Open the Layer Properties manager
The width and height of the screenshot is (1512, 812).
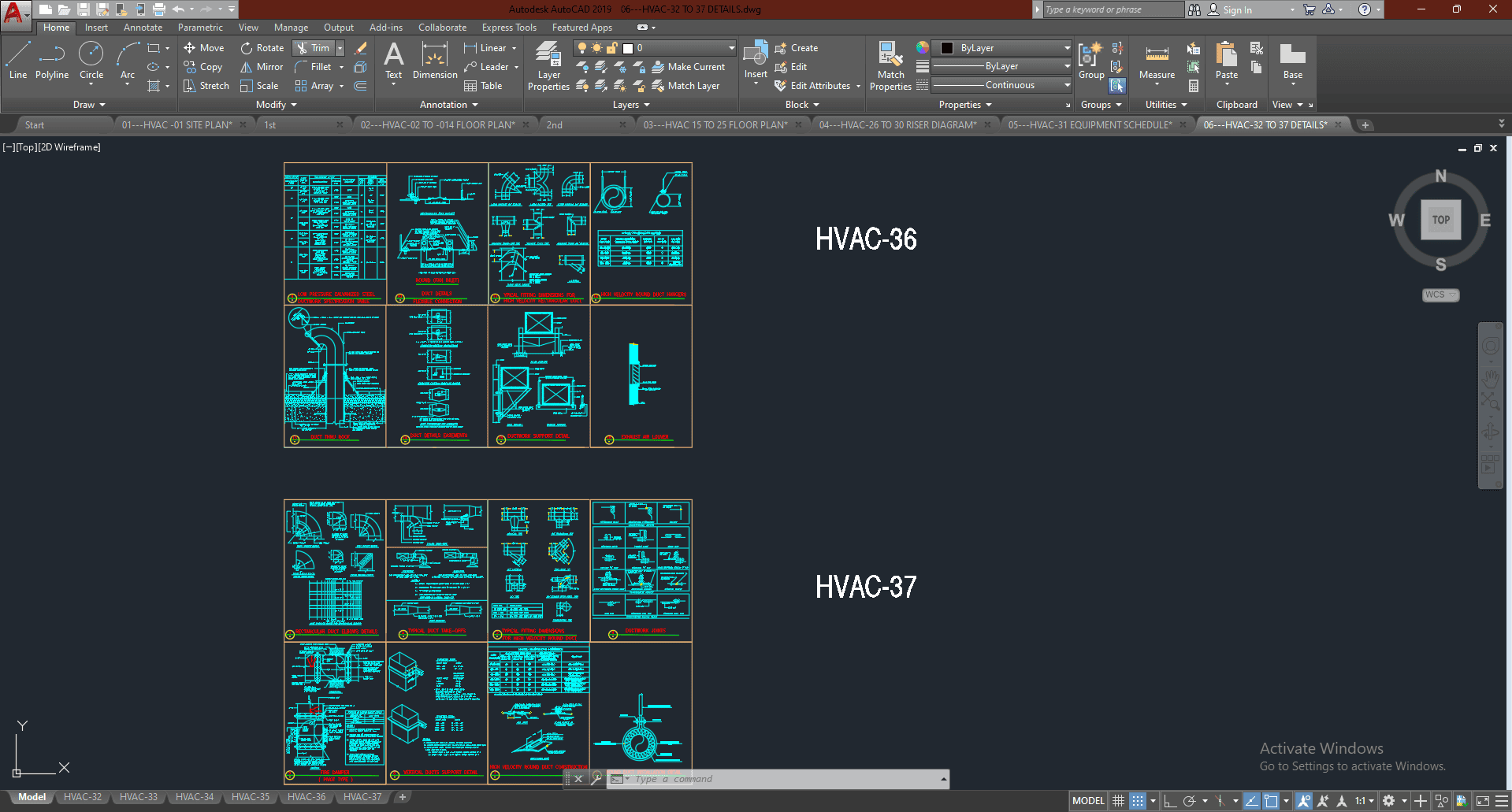pyautogui.click(x=548, y=66)
